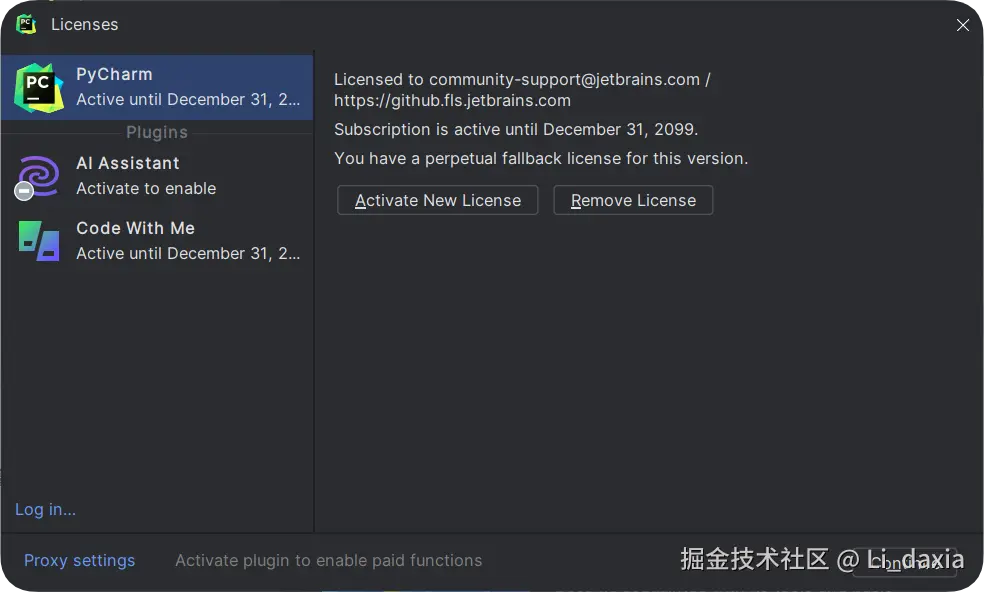Image resolution: width=984 pixels, height=592 pixels.
Task: Click the github.fls.jetbrains.com URL text
Action: pos(452,100)
